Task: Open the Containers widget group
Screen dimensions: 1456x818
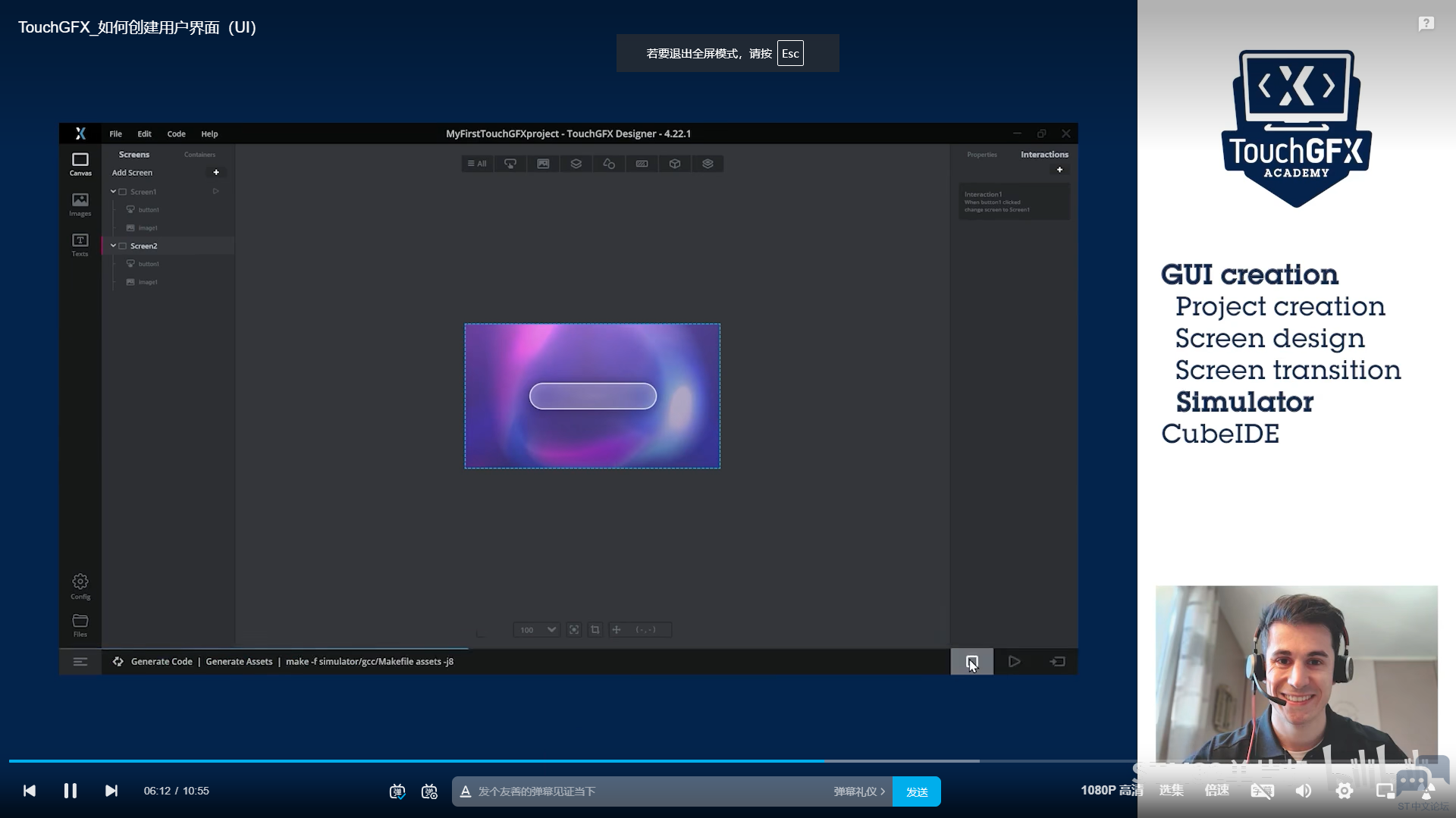Action: (576, 164)
